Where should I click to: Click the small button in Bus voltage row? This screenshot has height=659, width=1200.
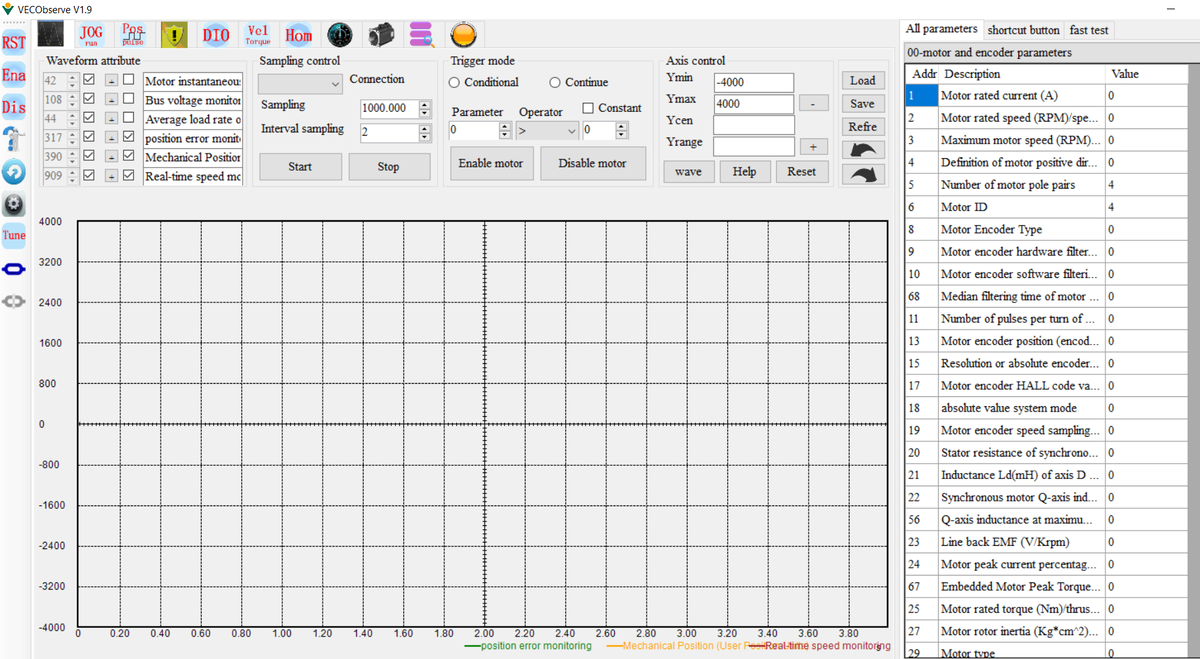(112, 100)
